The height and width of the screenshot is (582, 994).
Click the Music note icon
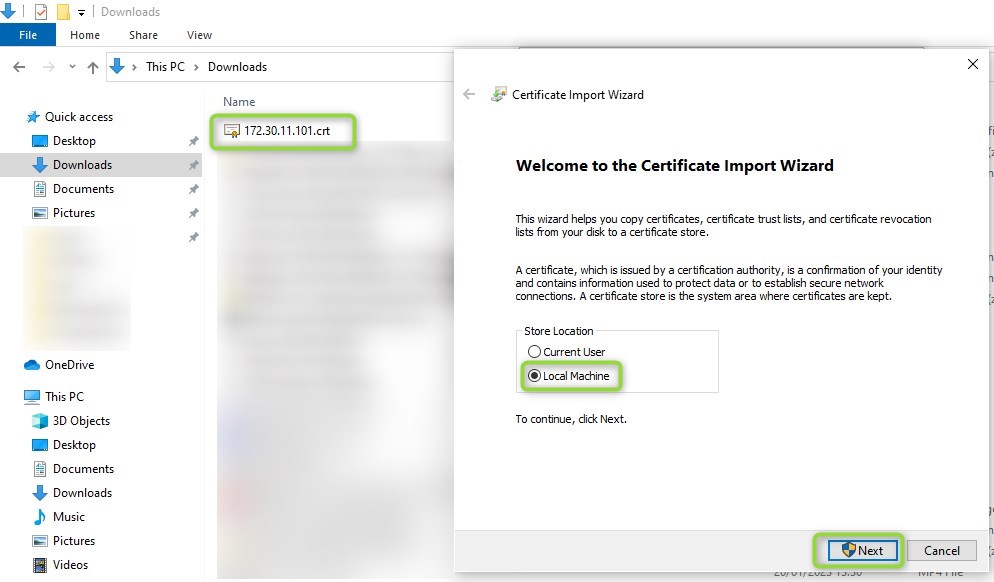coord(39,517)
